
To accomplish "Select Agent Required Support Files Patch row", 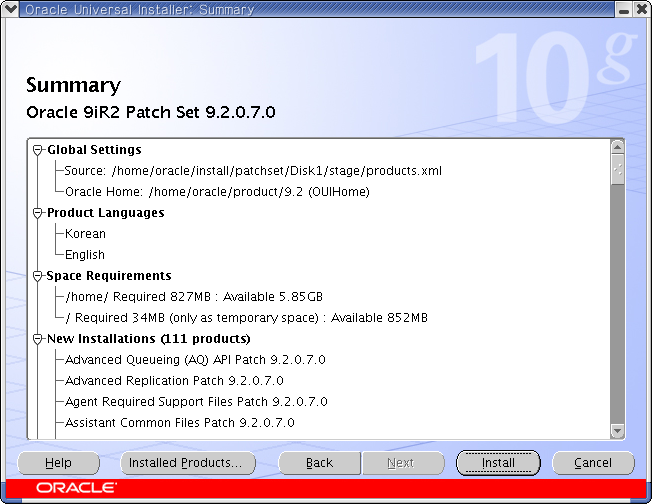I will [x=196, y=402].
